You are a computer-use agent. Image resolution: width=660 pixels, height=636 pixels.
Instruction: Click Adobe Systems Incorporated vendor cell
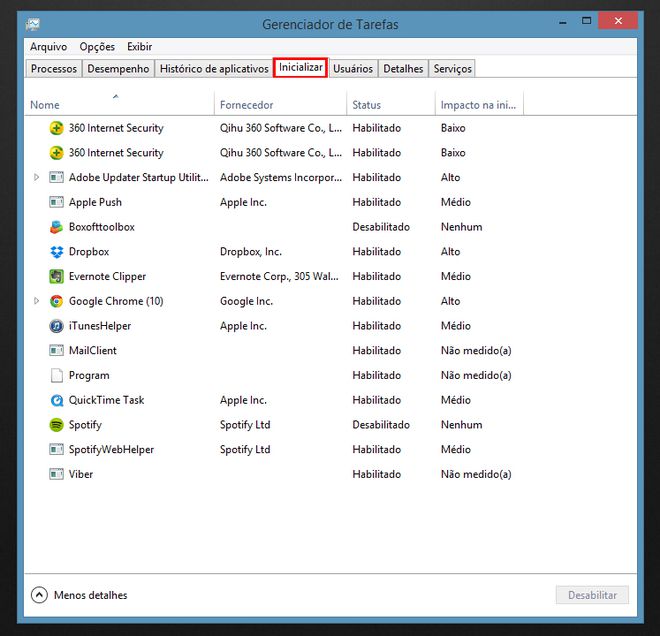point(281,178)
